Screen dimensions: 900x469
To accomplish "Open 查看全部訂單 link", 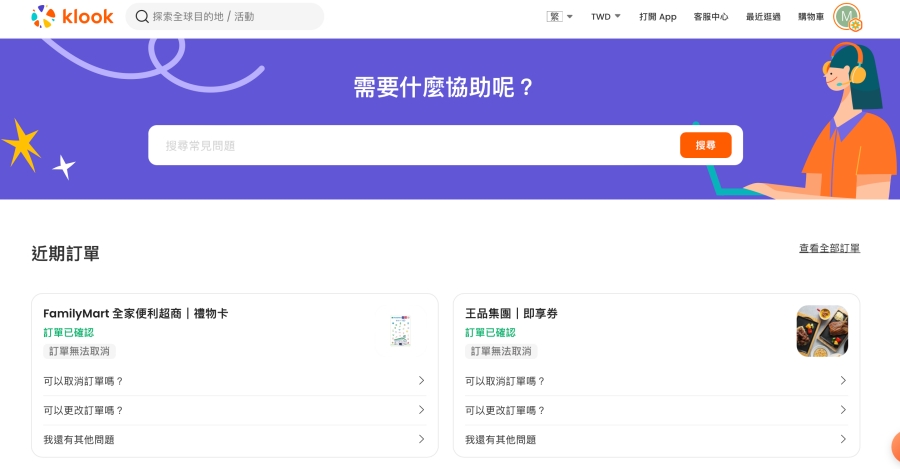I will (829, 248).
